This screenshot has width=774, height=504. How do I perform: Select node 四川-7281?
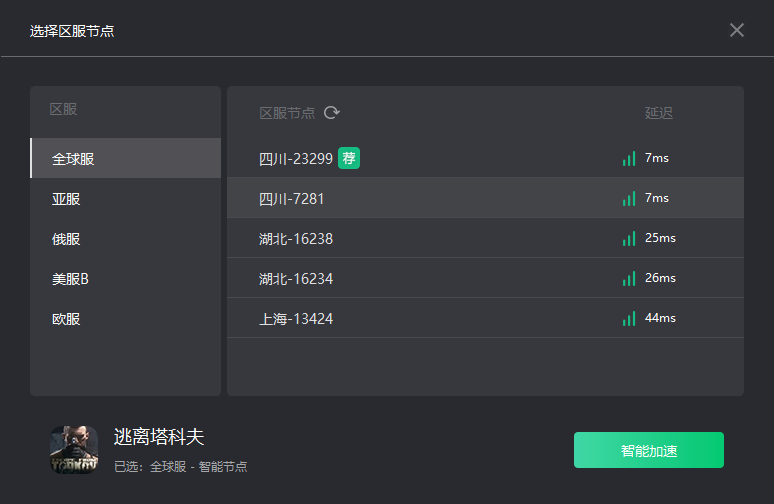click(x=291, y=198)
